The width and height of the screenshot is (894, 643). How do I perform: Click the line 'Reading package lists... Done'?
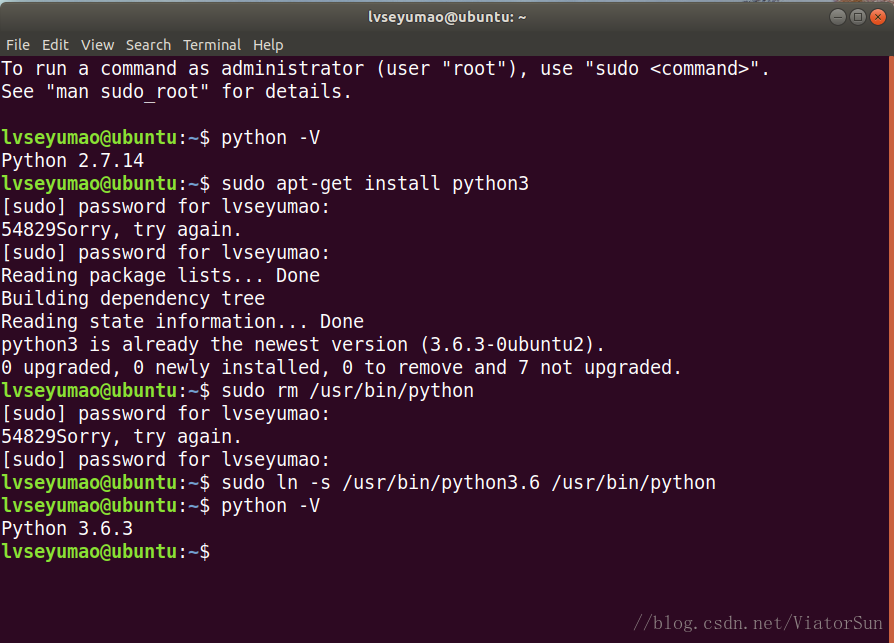pos(160,276)
